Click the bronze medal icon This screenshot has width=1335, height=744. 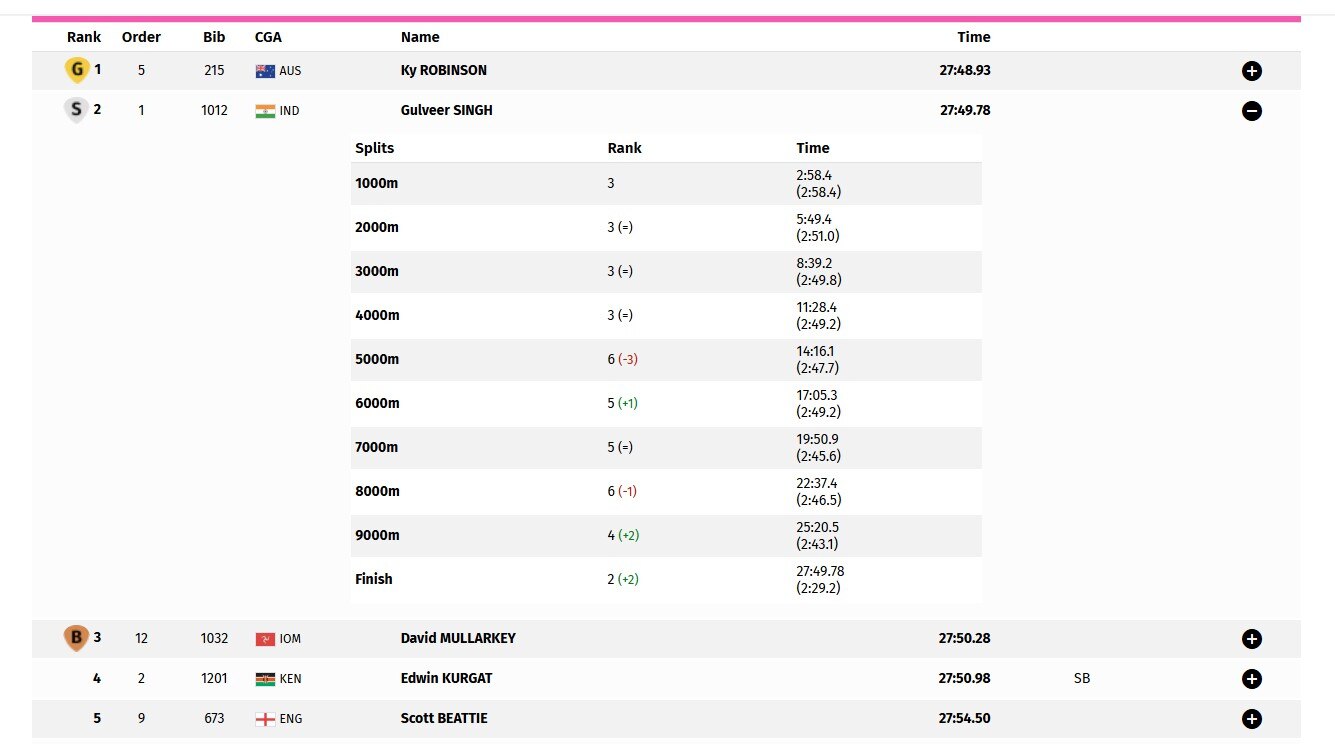76,638
